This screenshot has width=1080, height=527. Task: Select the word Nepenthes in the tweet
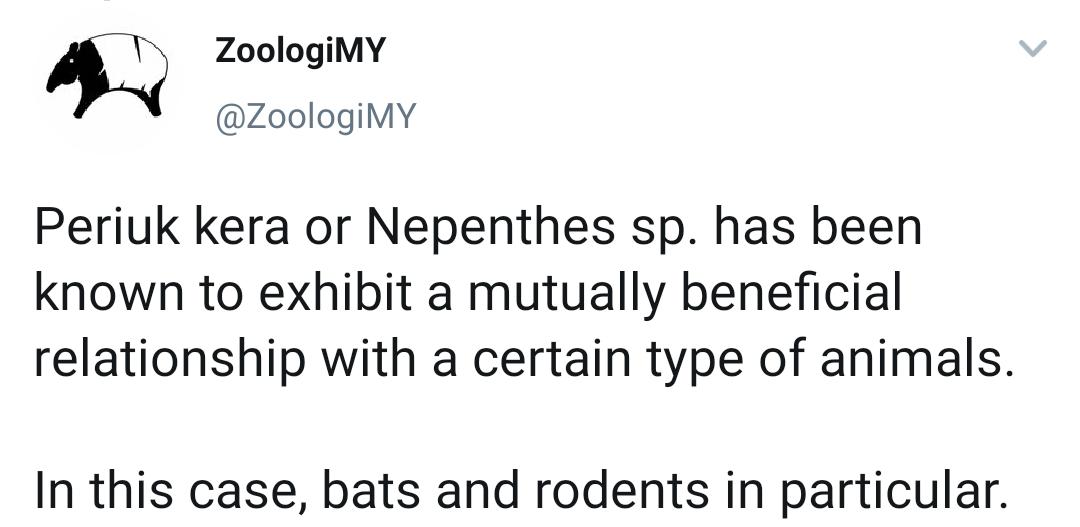(x=490, y=229)
